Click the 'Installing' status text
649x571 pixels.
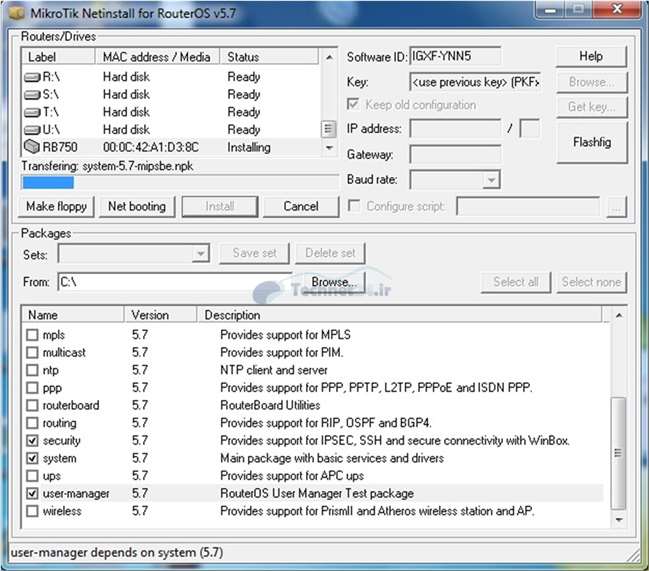(x=249, y=148)
